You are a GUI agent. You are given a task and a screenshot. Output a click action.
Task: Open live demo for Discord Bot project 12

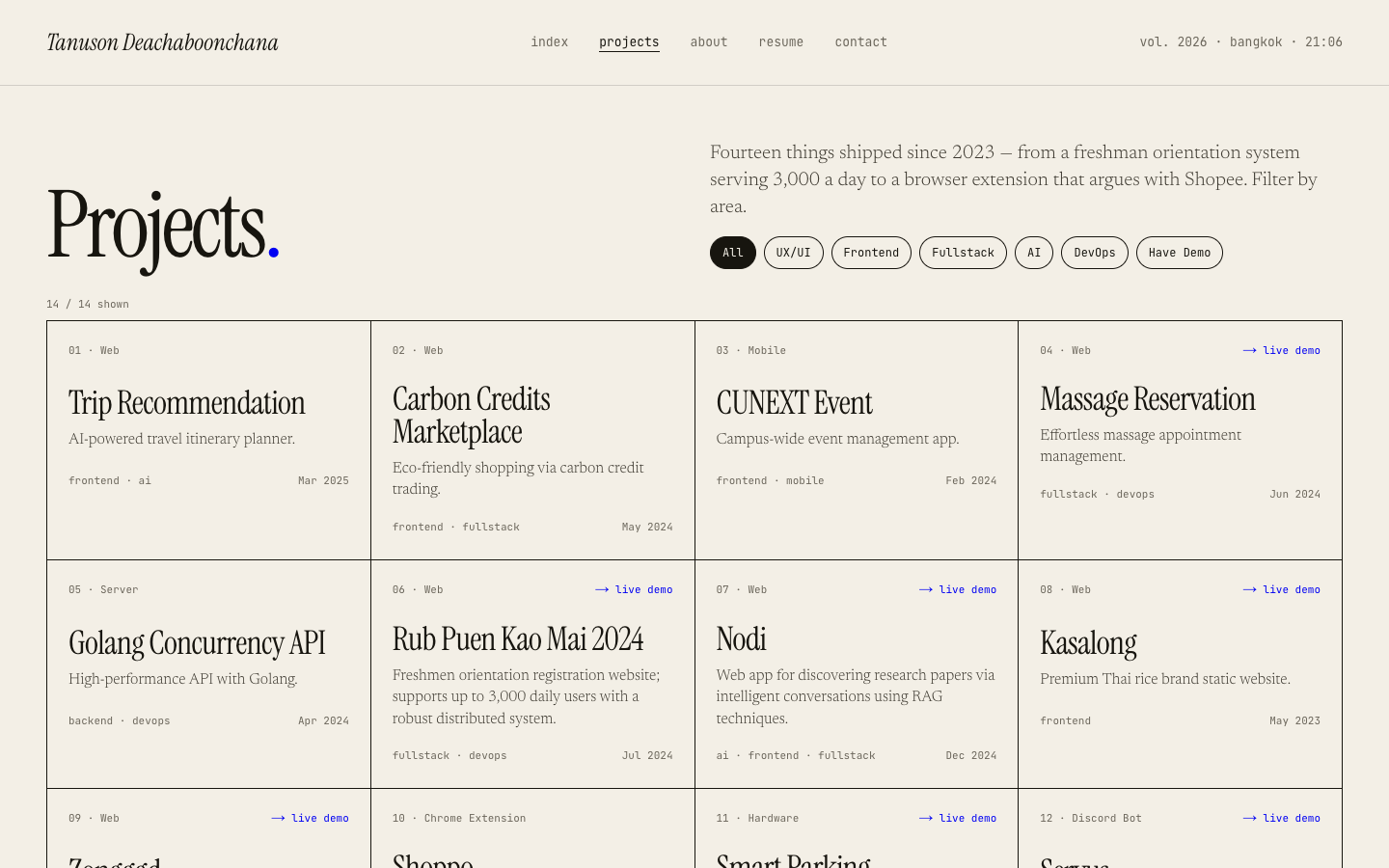coord(1282,818)
